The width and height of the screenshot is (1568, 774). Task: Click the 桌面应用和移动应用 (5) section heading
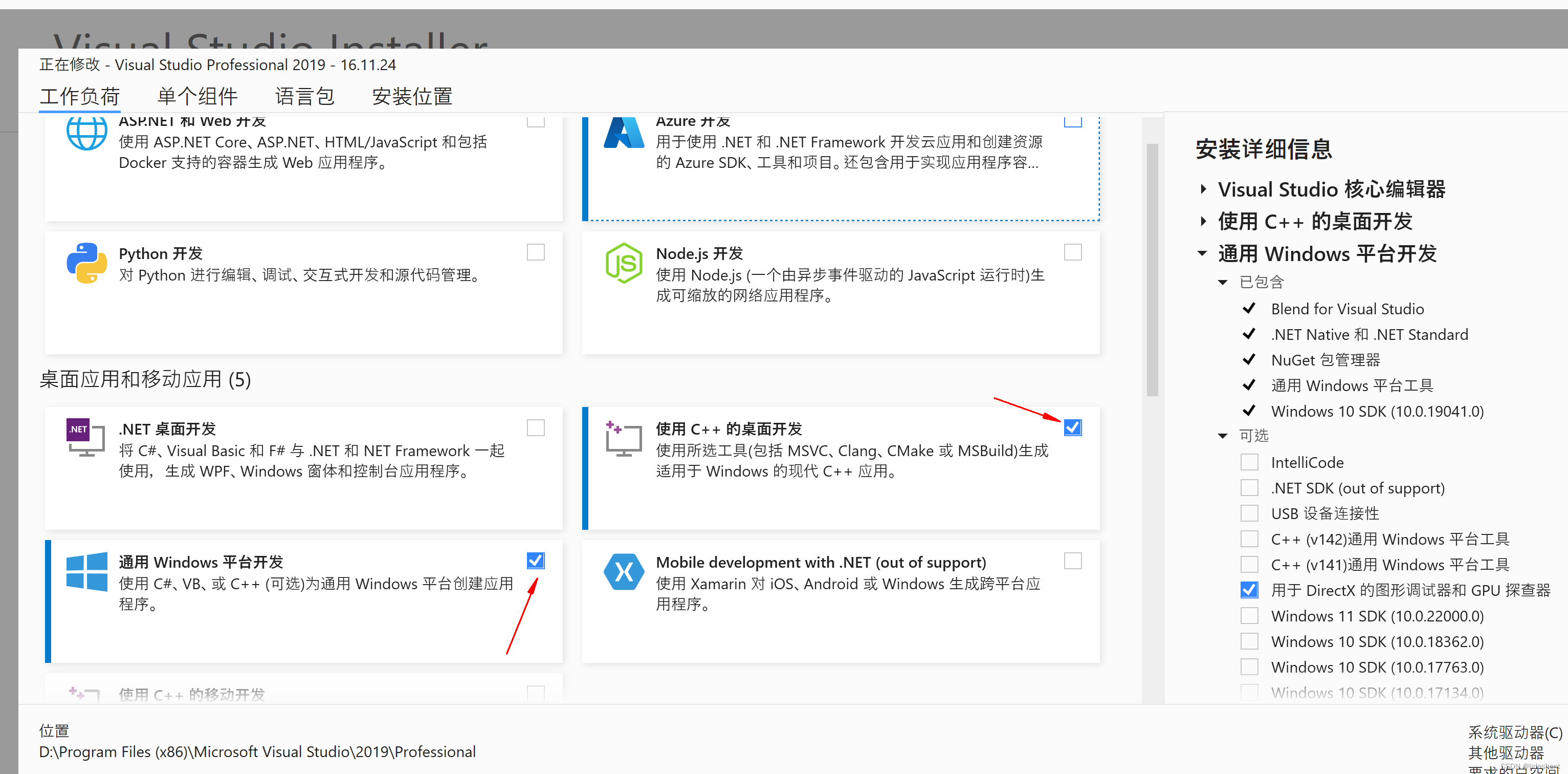pyautogui.click(x=145, y=379)
